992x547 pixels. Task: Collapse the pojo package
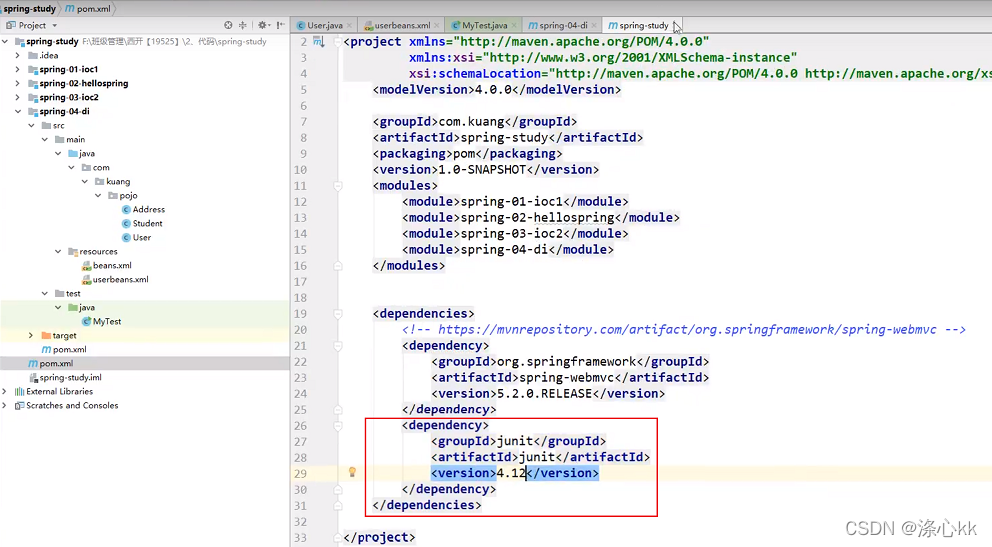coord(98,195)
